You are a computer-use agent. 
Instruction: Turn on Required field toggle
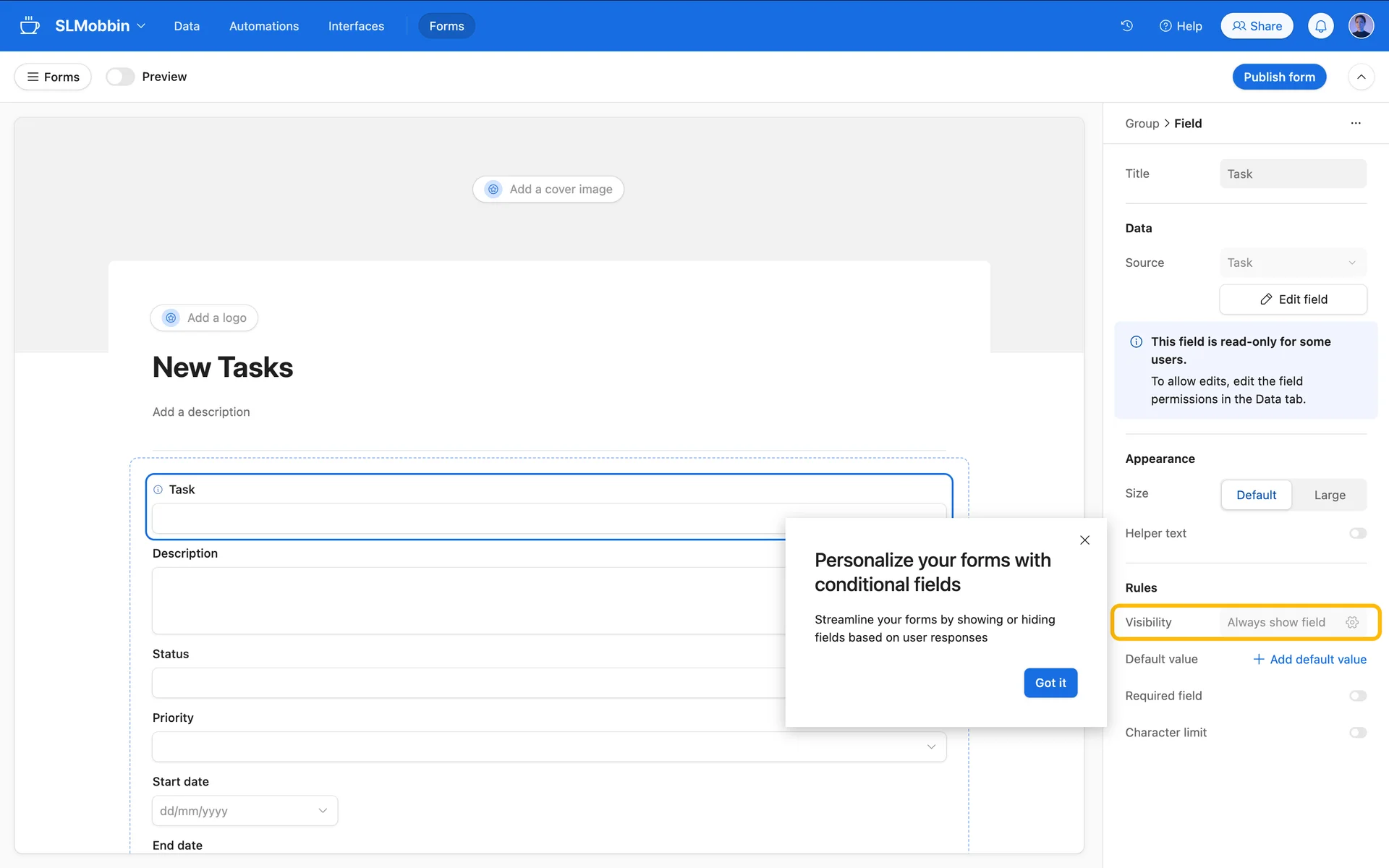[x=1357, y=696]
